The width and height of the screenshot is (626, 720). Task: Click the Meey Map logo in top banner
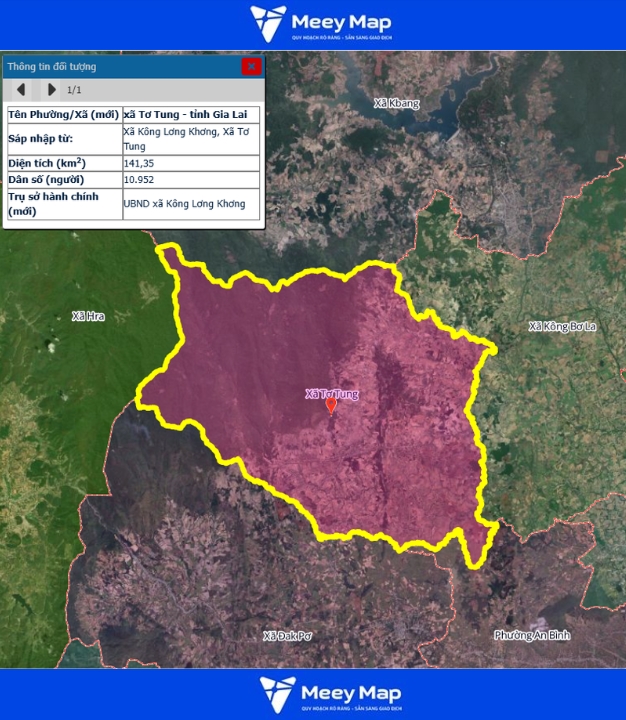pyautogui.click(x=321, y=24)
